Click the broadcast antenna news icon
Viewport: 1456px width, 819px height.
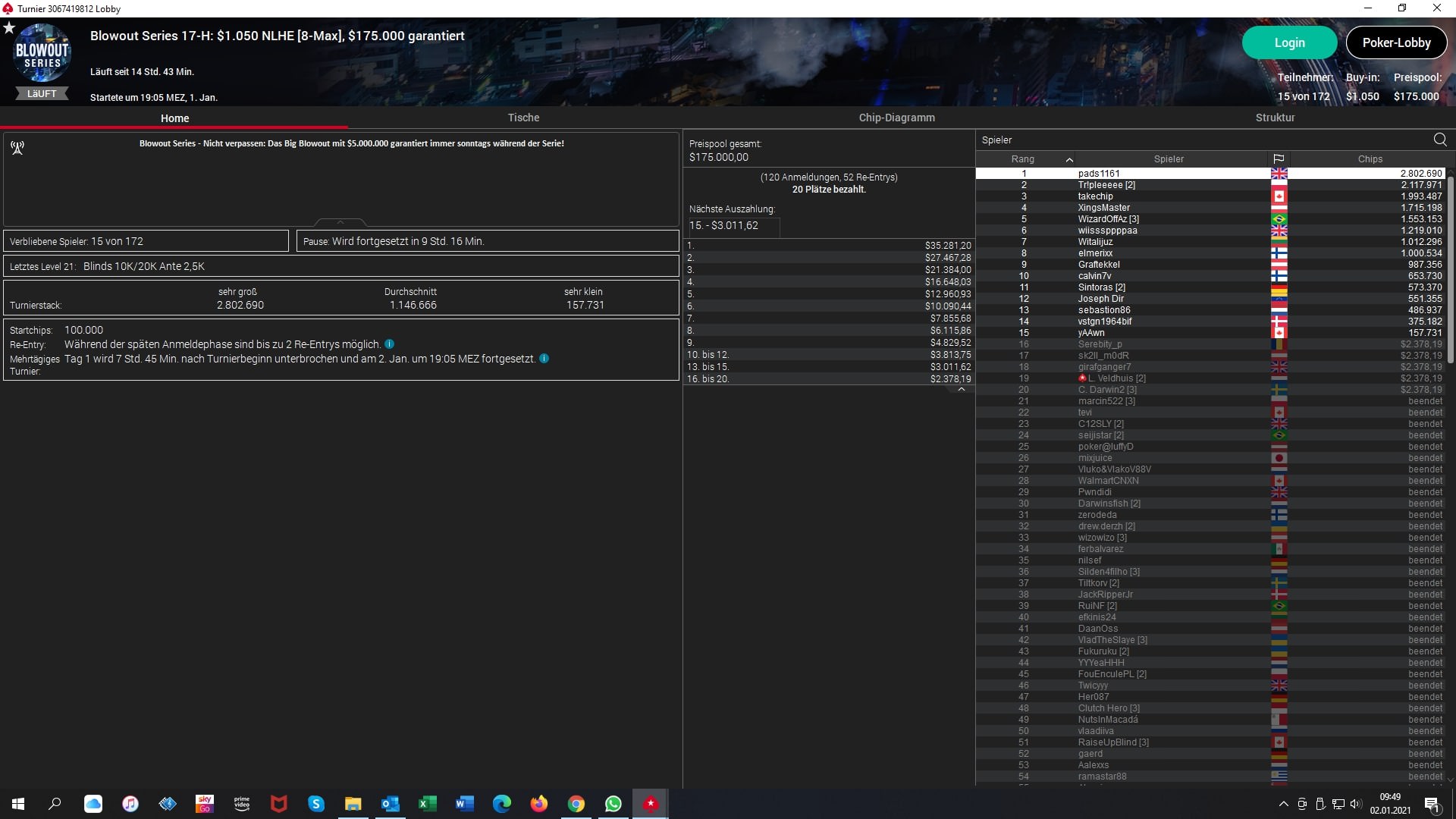click(x=17, y=148)
